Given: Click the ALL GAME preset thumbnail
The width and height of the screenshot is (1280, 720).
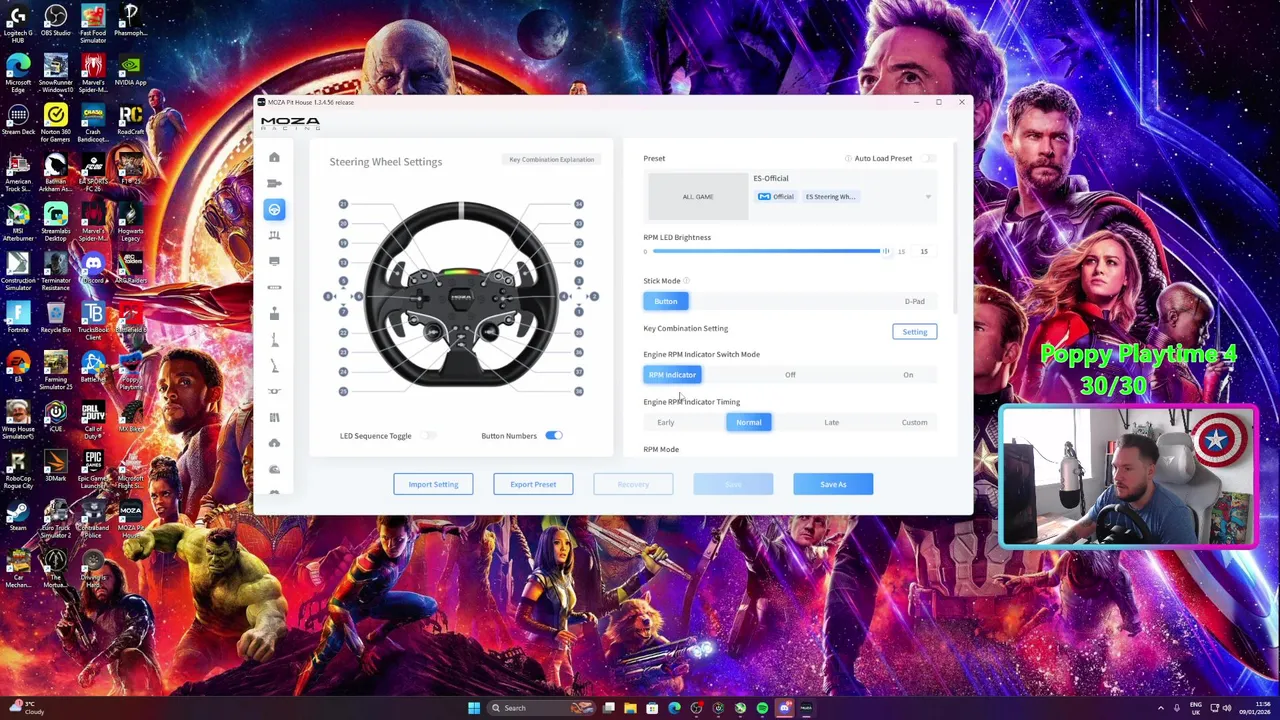Looking at the screenshot, I should click(698, 197).
